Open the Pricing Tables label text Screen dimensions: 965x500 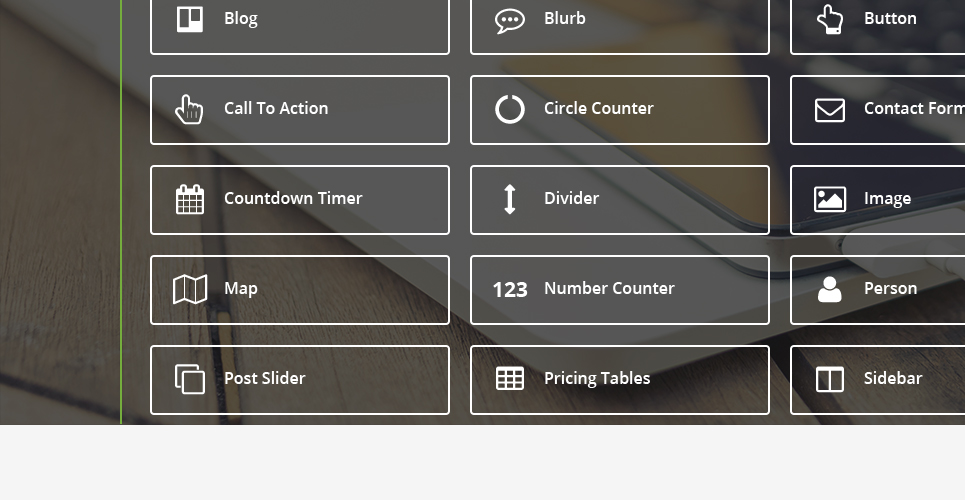pos(597,379)
